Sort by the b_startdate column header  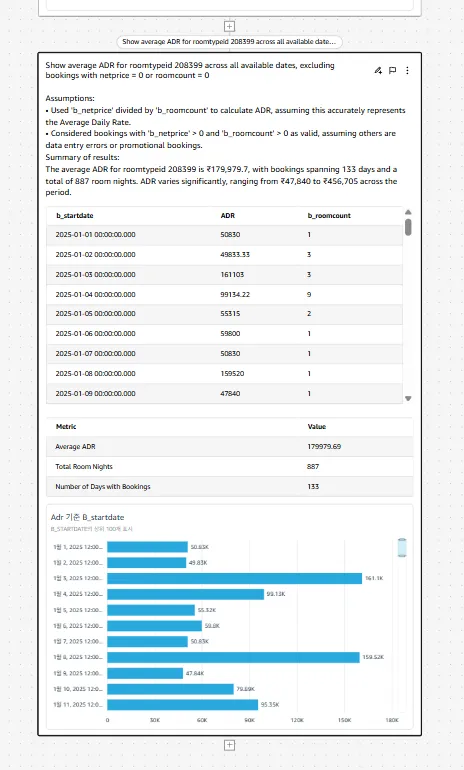click(75, 216)
